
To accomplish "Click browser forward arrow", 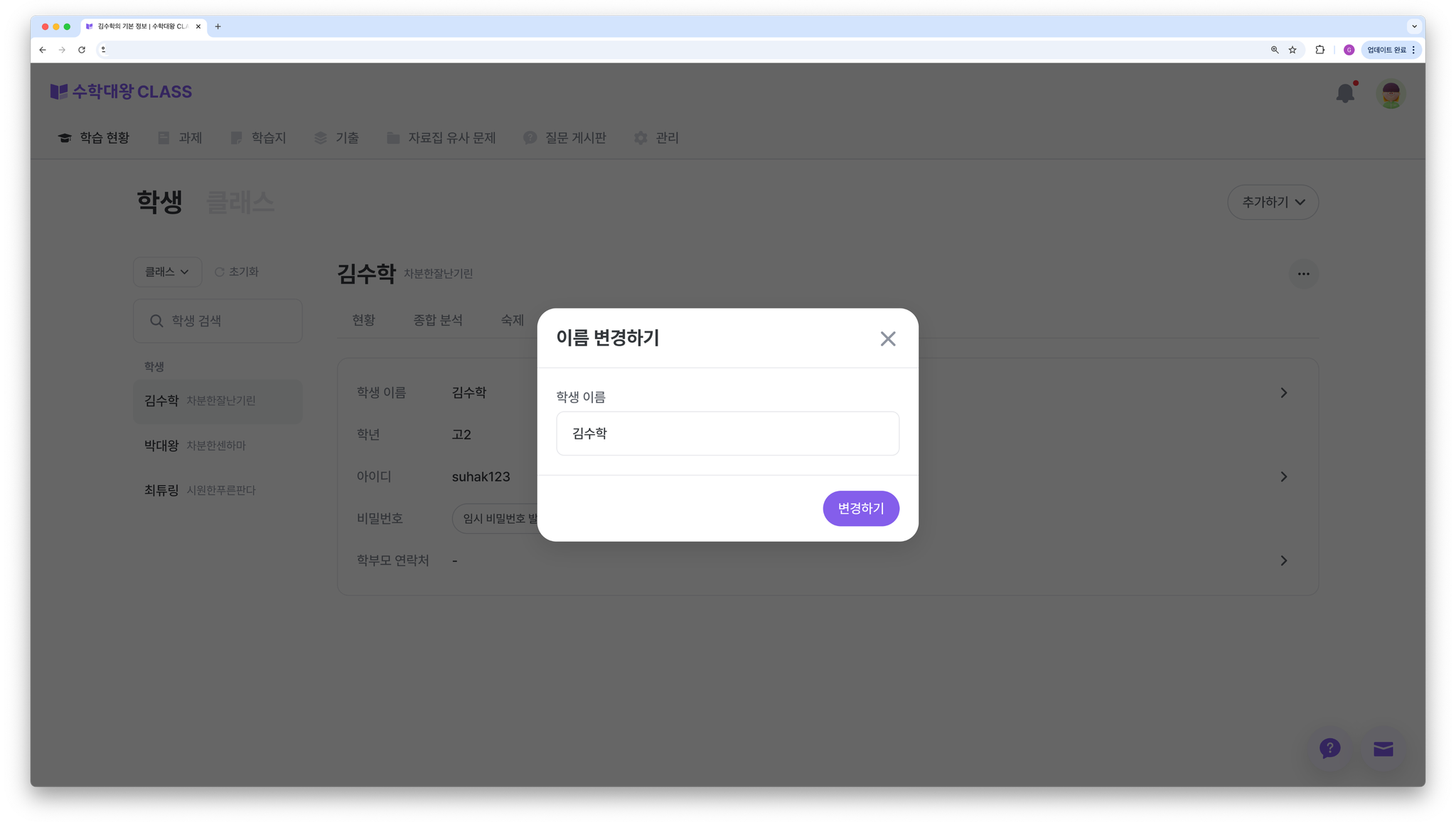I will (x=62, y=50).
